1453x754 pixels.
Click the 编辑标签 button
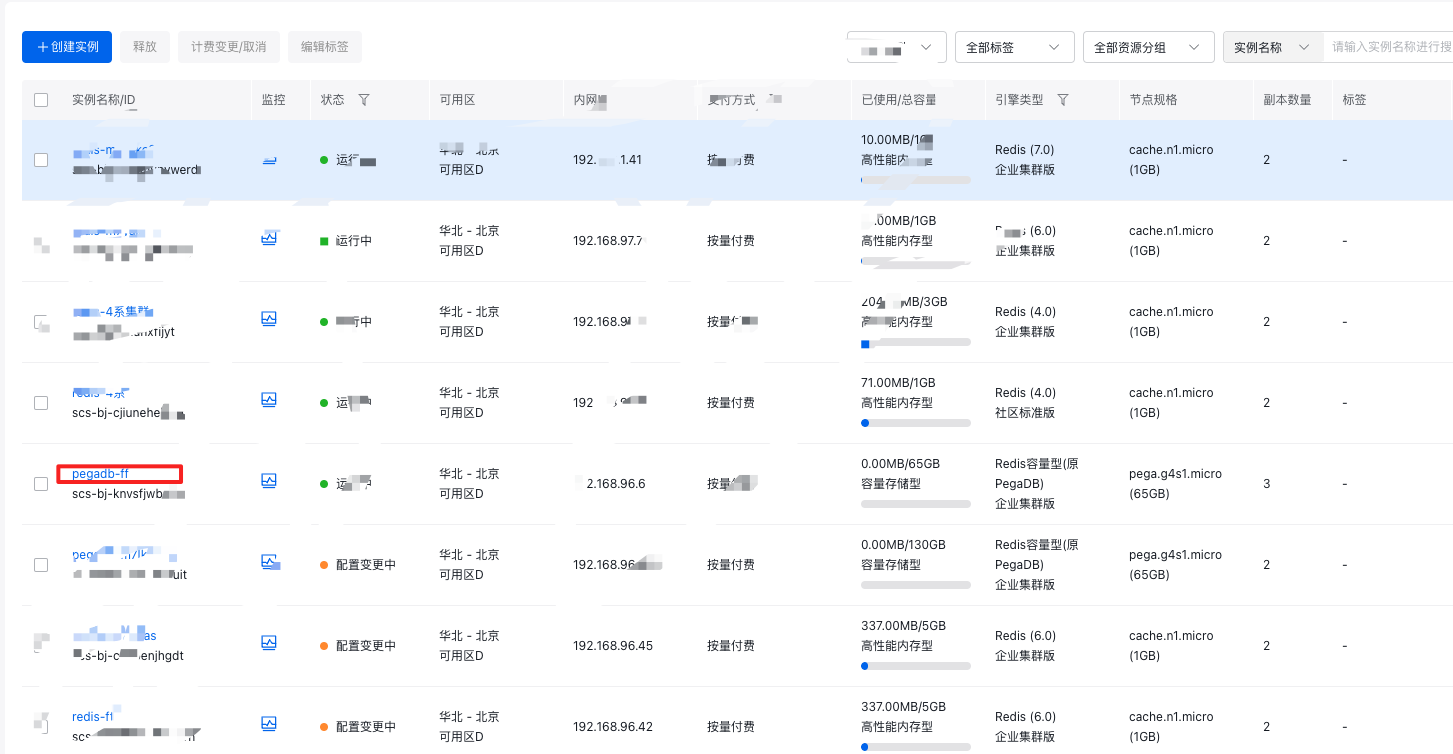coord(325,47)
